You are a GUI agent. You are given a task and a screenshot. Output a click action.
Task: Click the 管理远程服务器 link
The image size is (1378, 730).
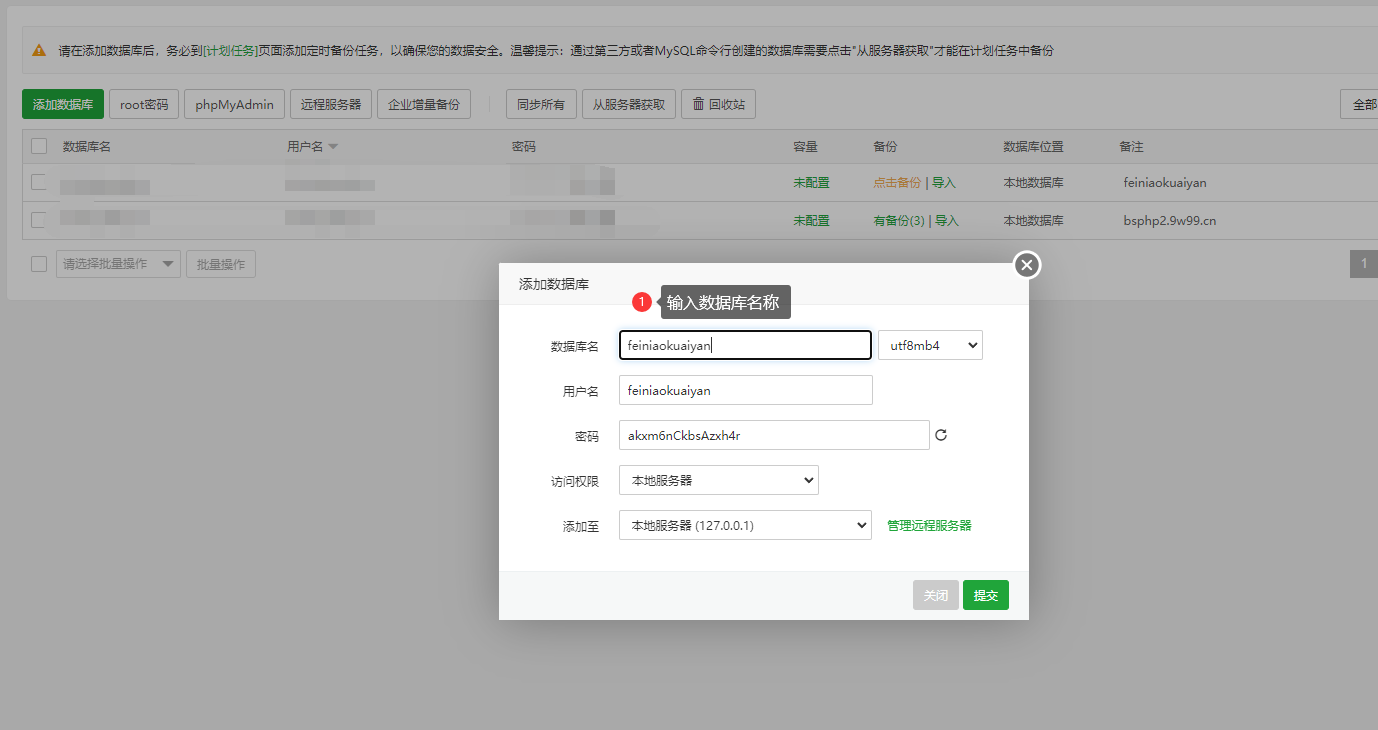(x=929, y=525)
